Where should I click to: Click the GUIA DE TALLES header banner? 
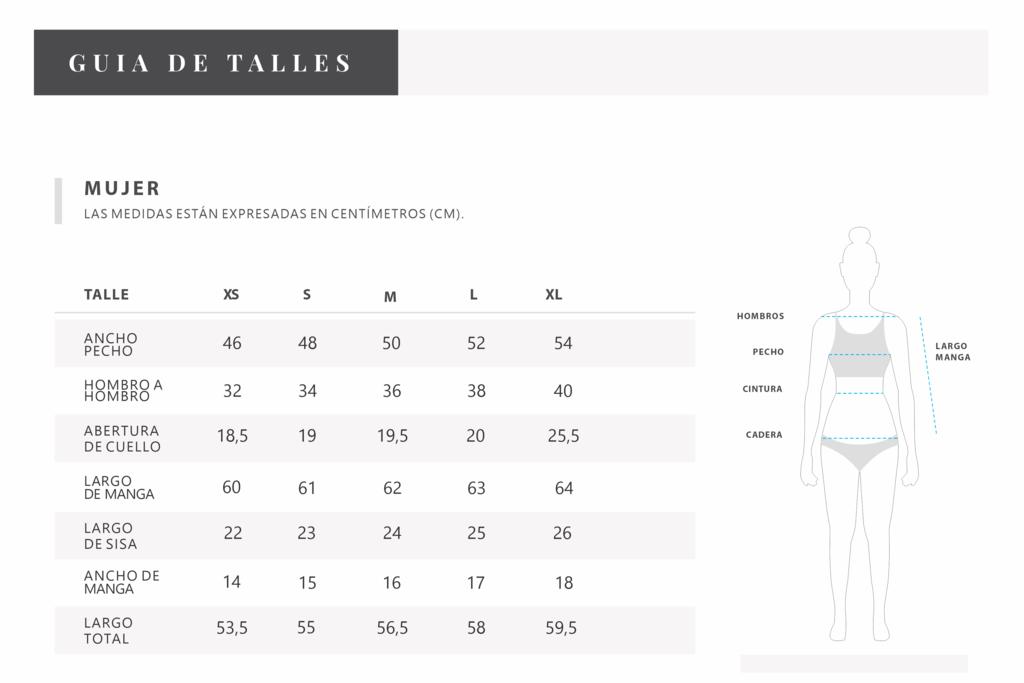click(x=216, y=62)
